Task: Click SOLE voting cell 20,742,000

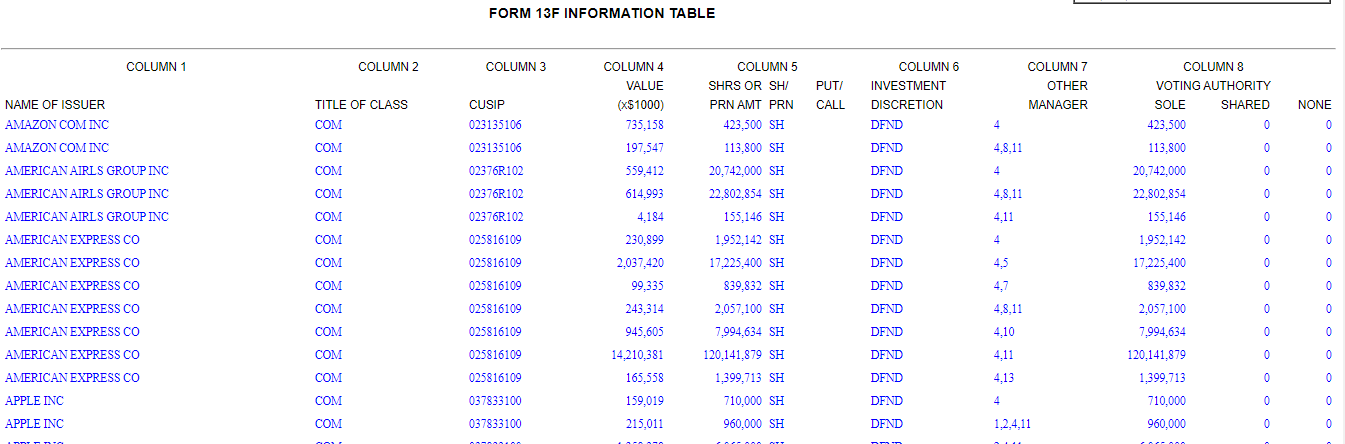Action: click(1158, 171)
